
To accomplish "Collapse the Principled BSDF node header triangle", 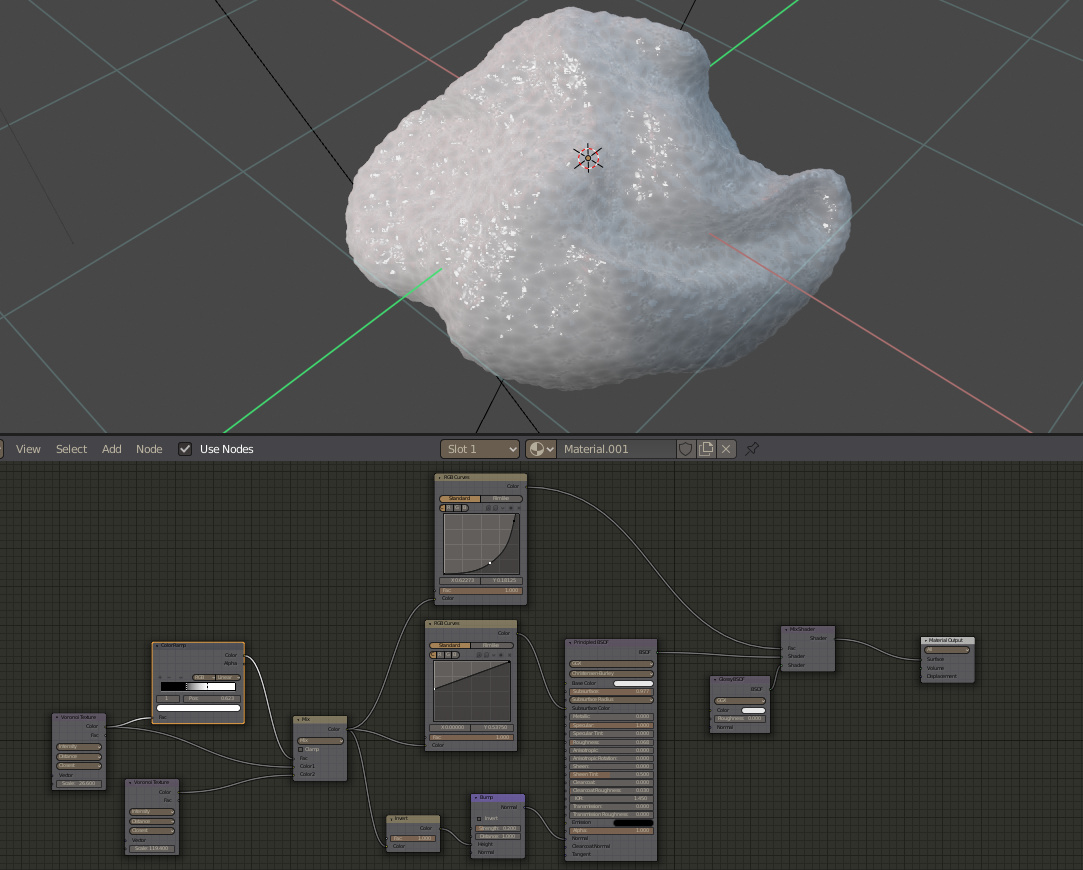I will [570, 643].
